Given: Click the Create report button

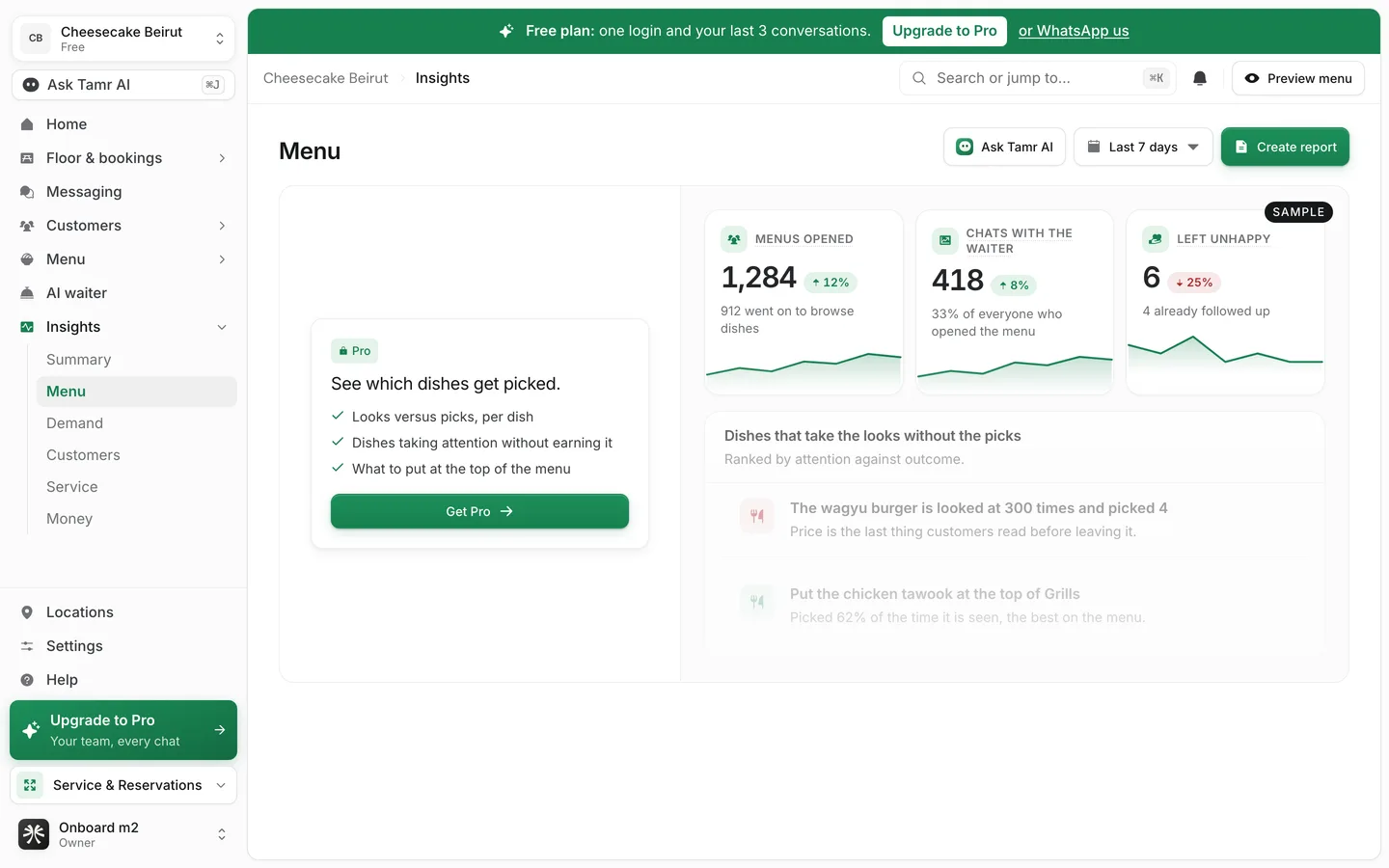Looking at the screenshot, I should tap(1285, 147).
